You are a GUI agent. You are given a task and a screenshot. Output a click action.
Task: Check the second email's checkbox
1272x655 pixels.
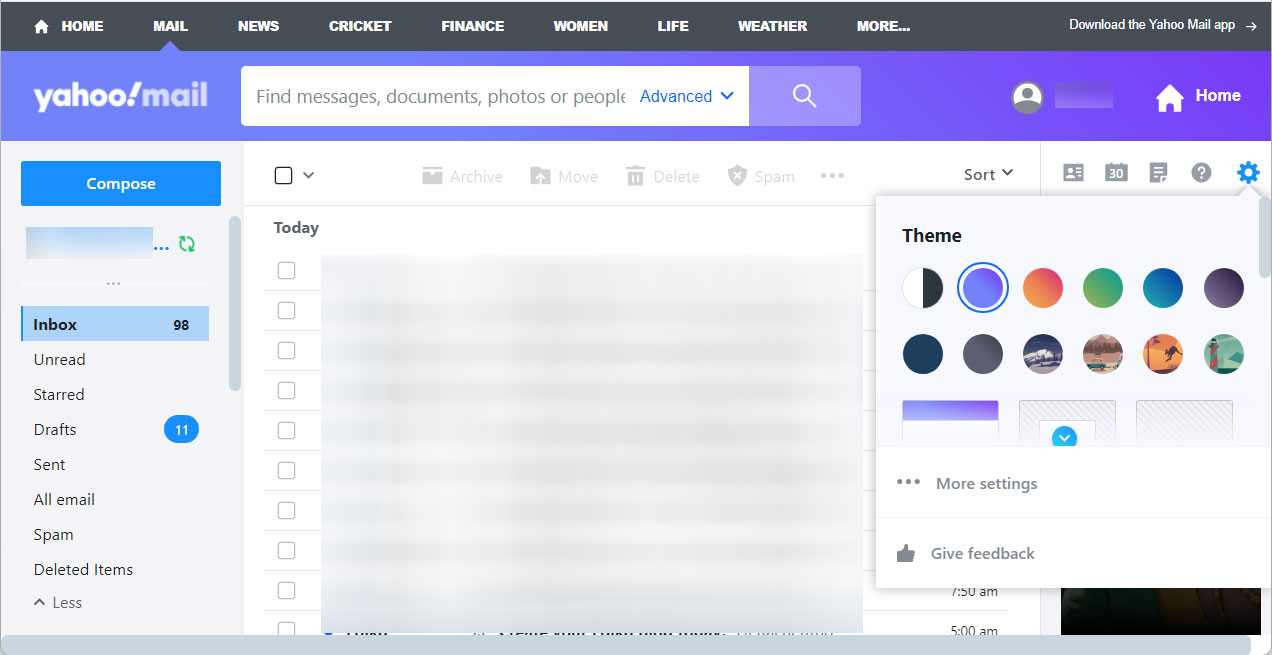tap(287, 310)
